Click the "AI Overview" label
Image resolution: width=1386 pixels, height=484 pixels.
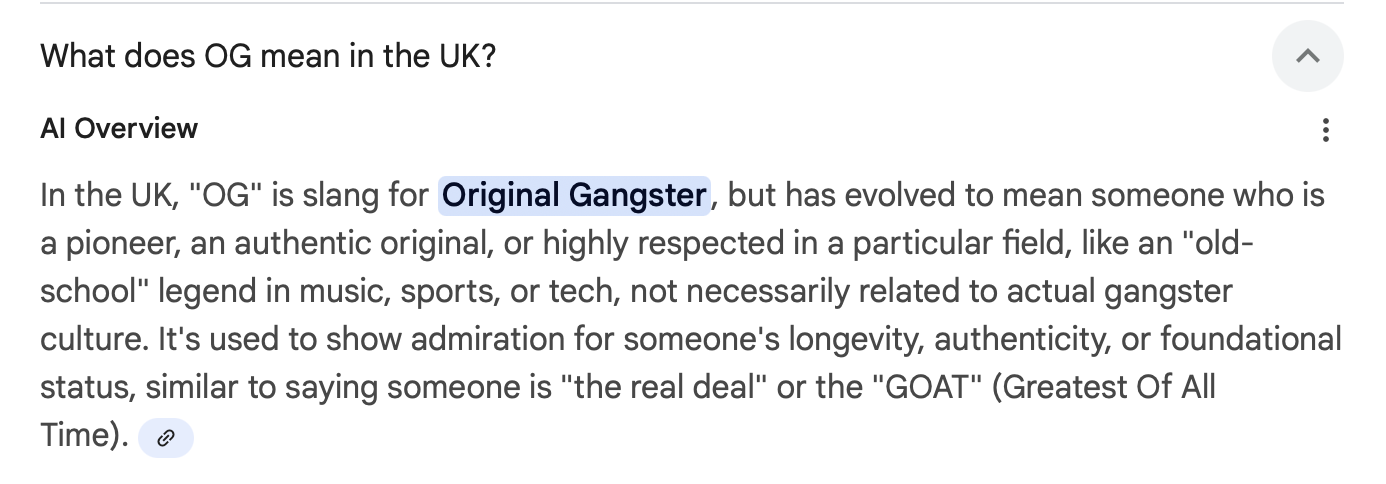119,129
